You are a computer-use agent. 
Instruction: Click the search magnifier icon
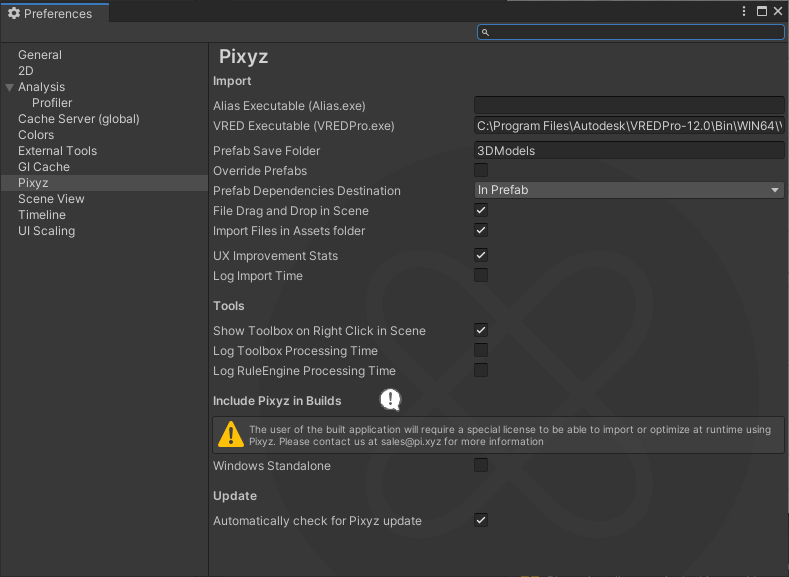[485, 32]
